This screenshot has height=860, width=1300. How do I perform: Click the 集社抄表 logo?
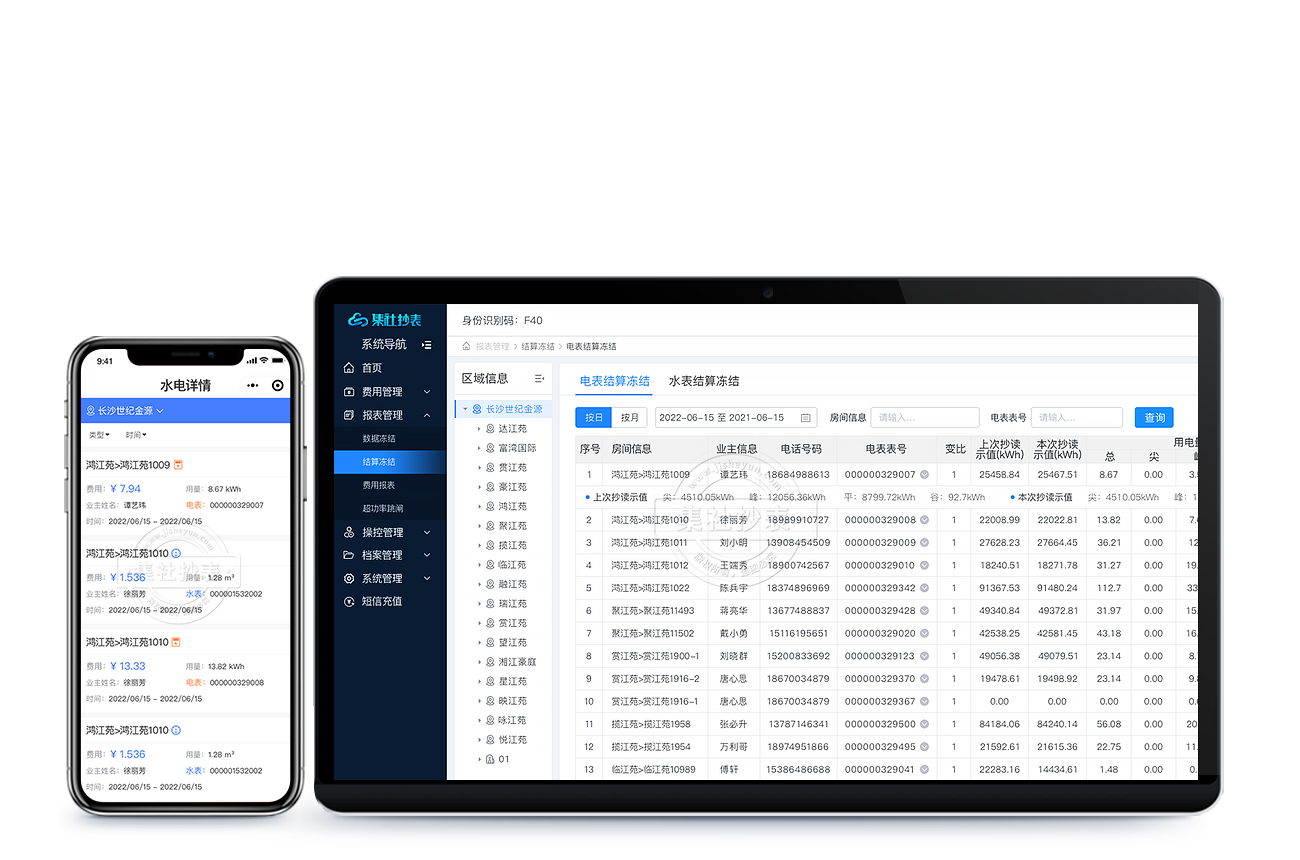coord(385,320)
